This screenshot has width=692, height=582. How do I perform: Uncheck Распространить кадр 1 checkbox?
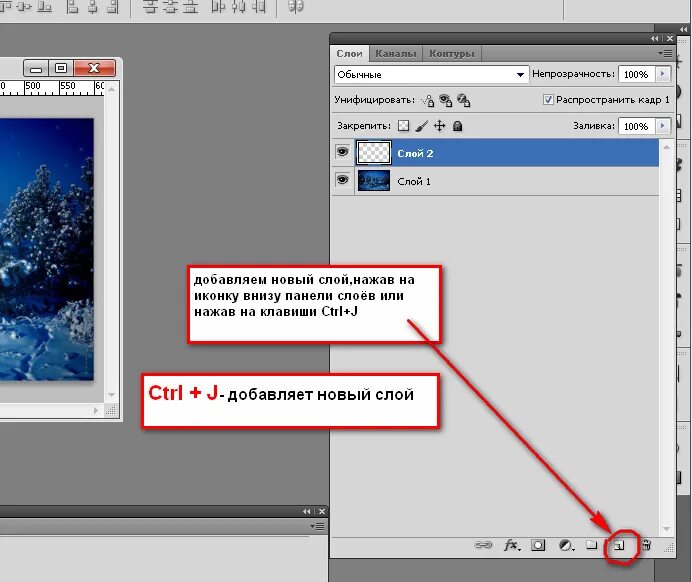[548, 100]
